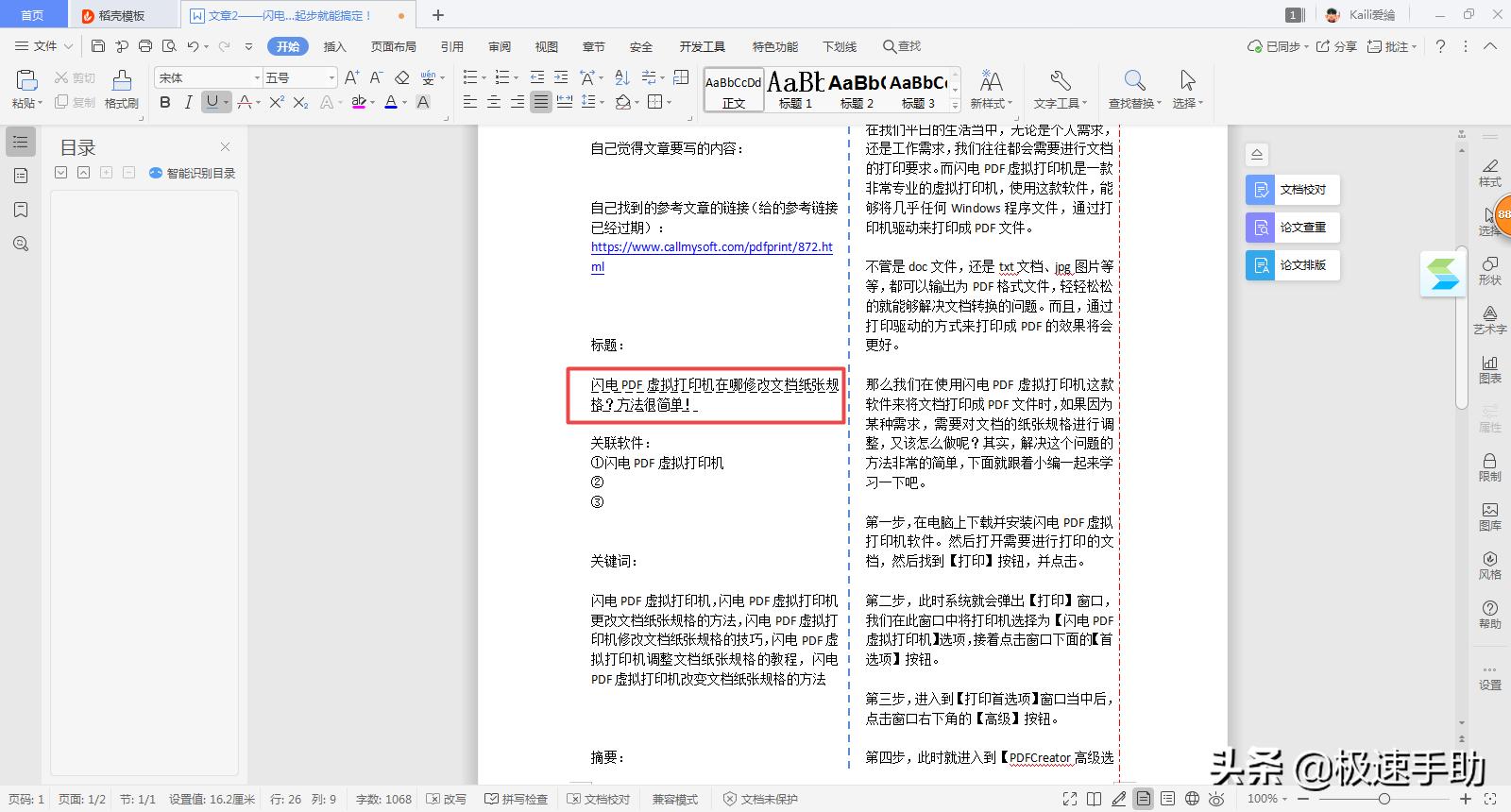Toggle underline U formatting
1511x812 pixels.
(x=212, y=102)
